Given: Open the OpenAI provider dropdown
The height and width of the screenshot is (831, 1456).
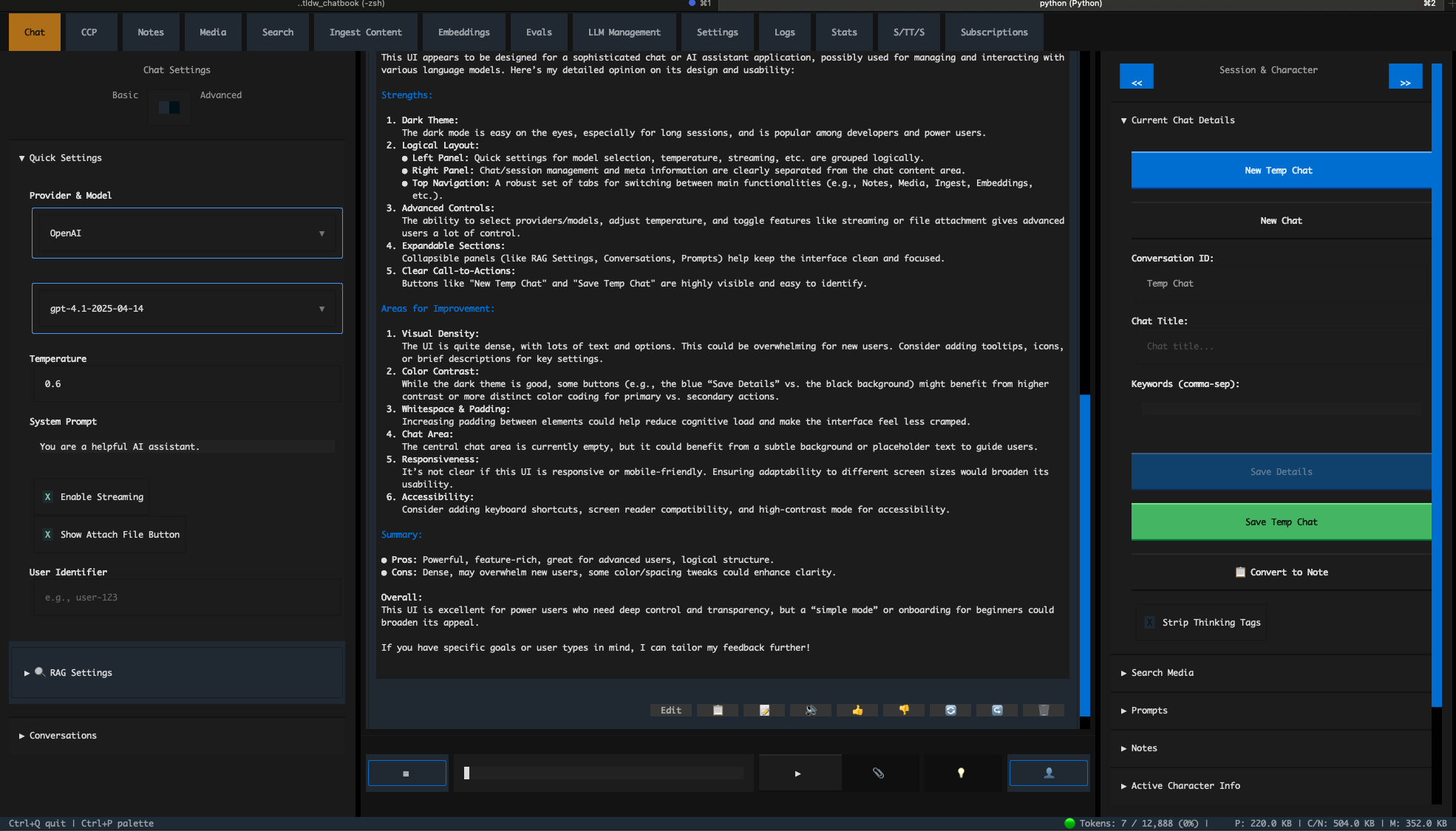Looking at the screenshot, I should pyautogui.click(x=187, y=233).
